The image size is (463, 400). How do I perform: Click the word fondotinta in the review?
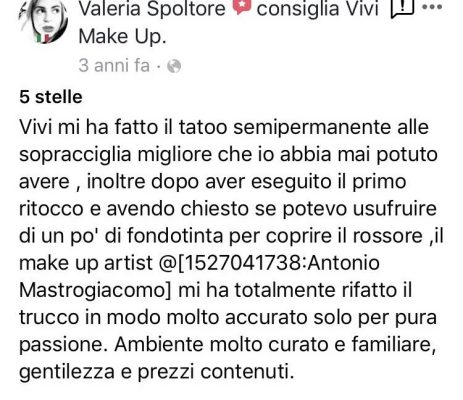point(175,236)
